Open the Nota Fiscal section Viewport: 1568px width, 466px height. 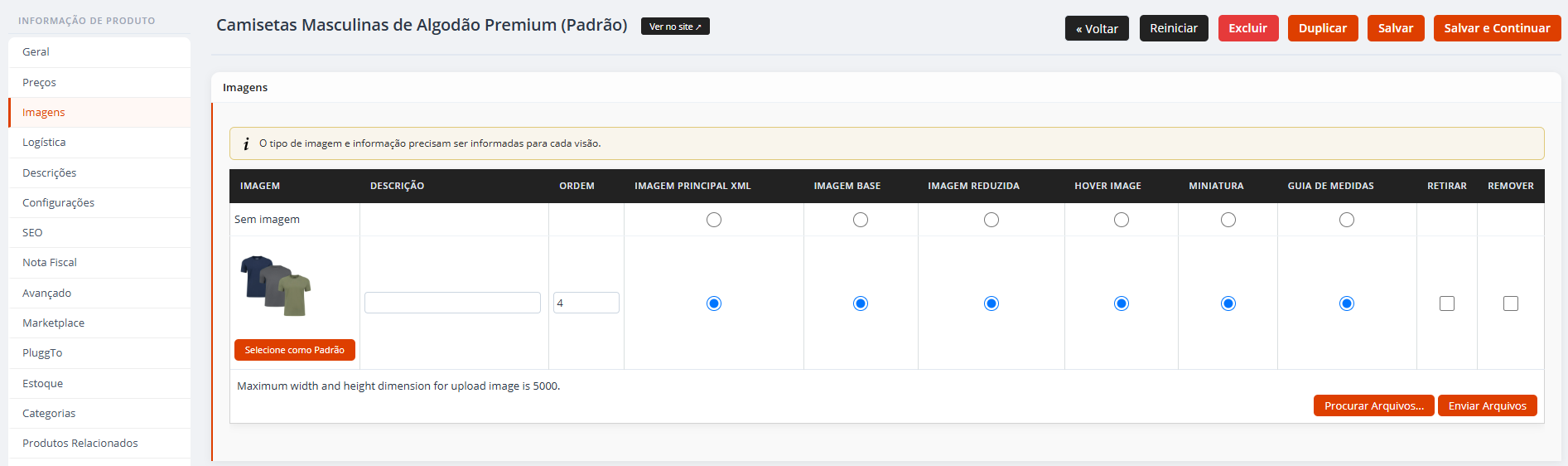click(x=99, y=262)
